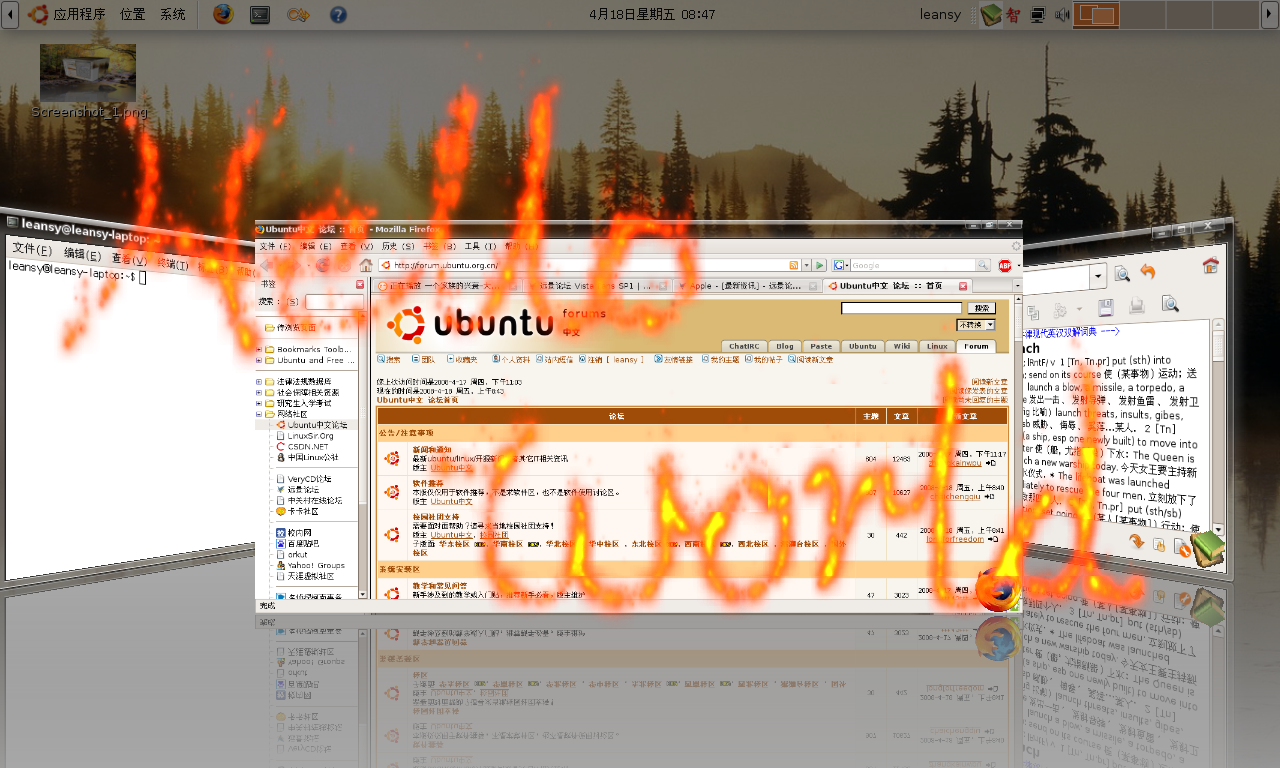
Task: Launch Firefox from the top panel
Action: tap(223, 14)
